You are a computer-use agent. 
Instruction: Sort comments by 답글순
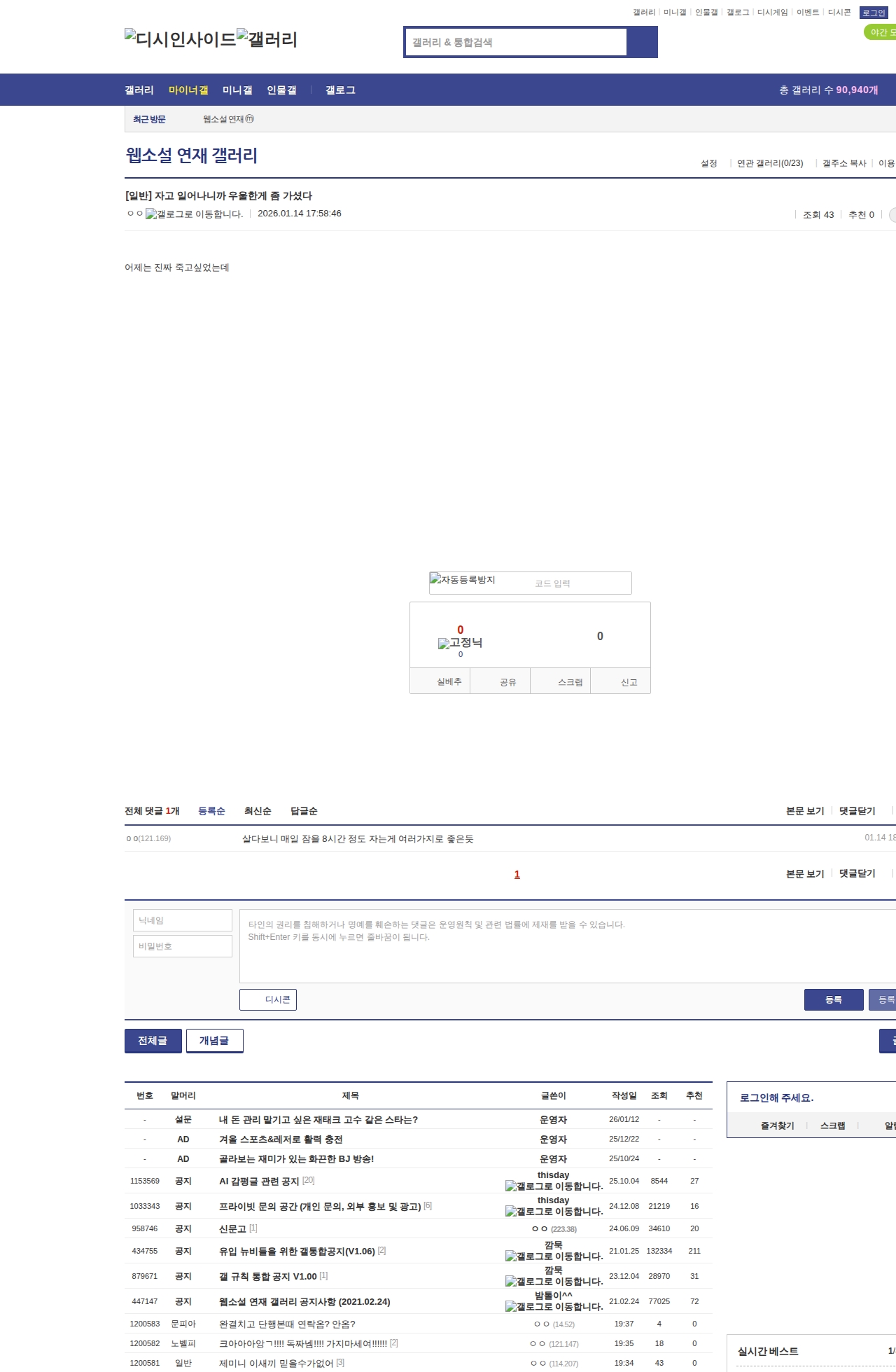point(304,811)
